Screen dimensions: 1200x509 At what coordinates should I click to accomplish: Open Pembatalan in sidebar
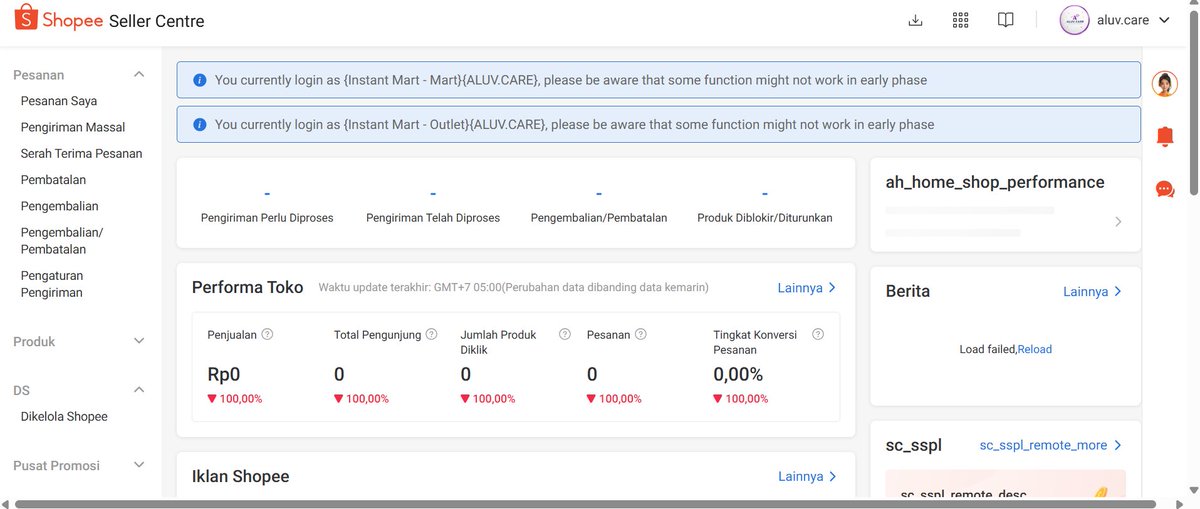pos(53,180)
